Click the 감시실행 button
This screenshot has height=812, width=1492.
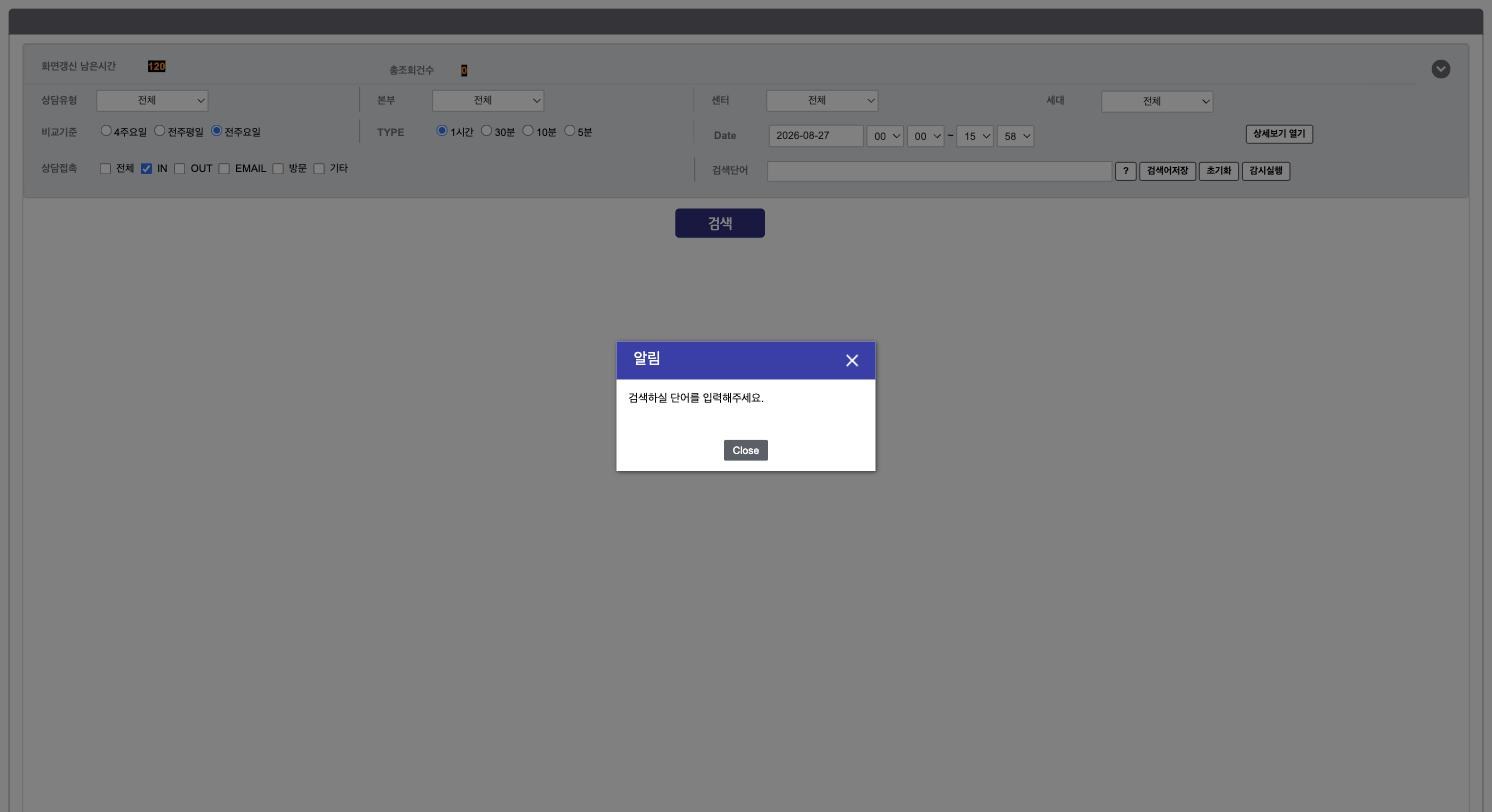pyautogui.click(x=1266, y=171)
